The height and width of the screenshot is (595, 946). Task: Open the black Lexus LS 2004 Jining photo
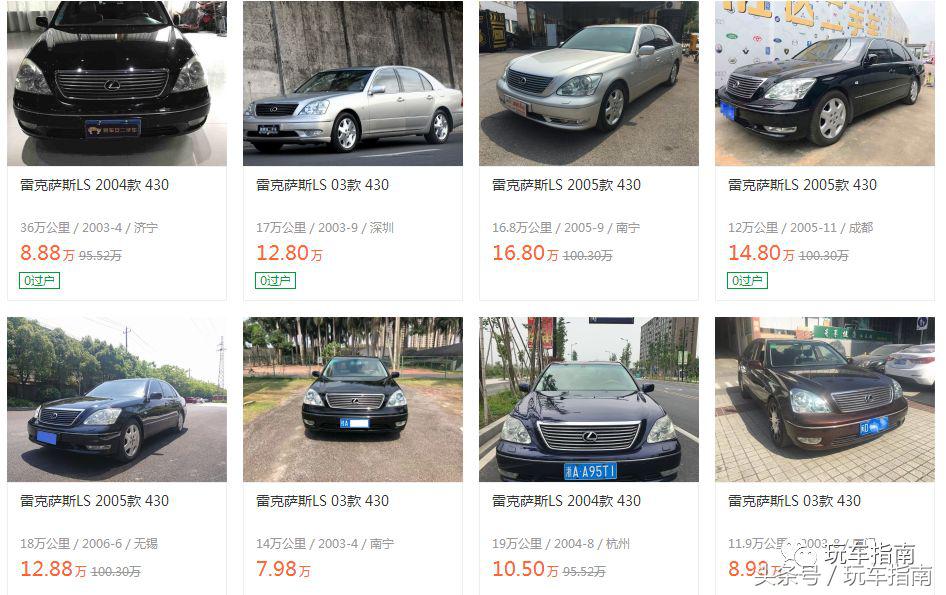[117, 83]
